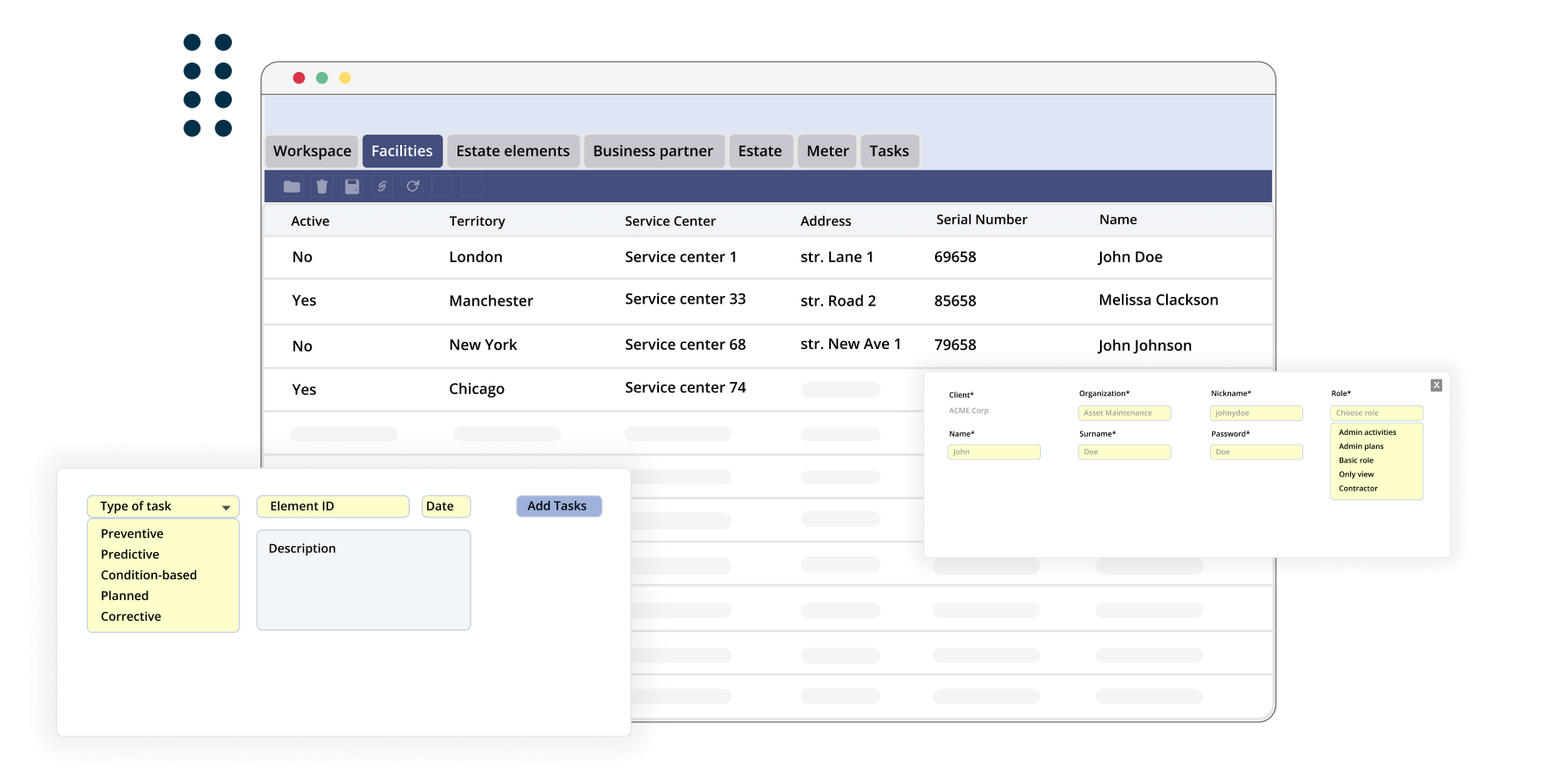Screen dimensions: 1568x783
Task: Click the folder icon in the toolbar
Action: (292, 187)
